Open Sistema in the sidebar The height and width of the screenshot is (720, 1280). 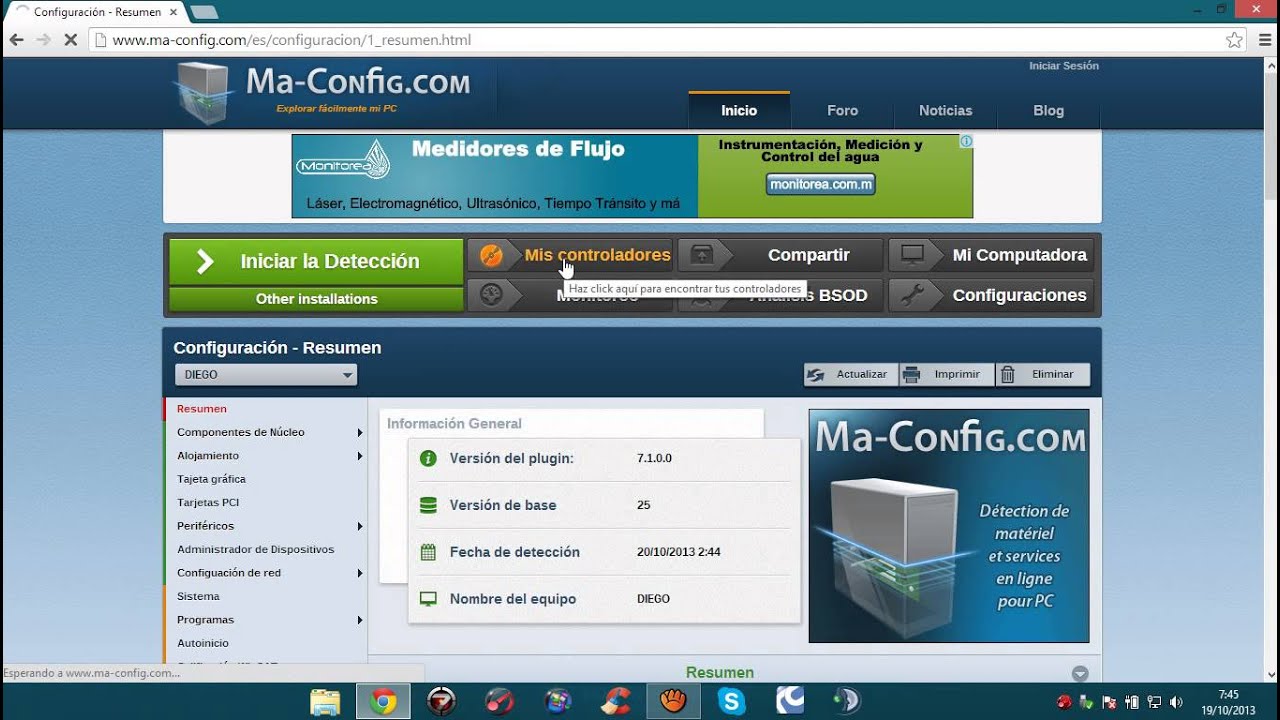[x=198, y=597]
